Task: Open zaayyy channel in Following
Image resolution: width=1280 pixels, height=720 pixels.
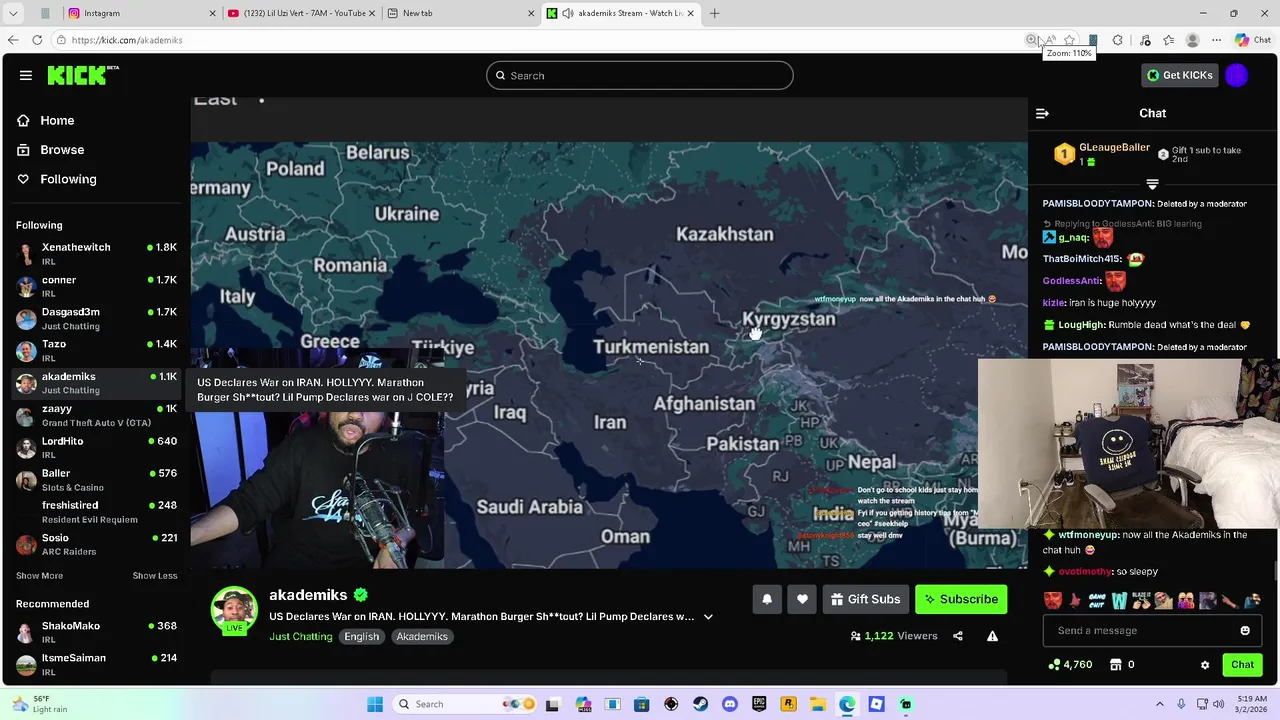Action: tap(96, 415)
